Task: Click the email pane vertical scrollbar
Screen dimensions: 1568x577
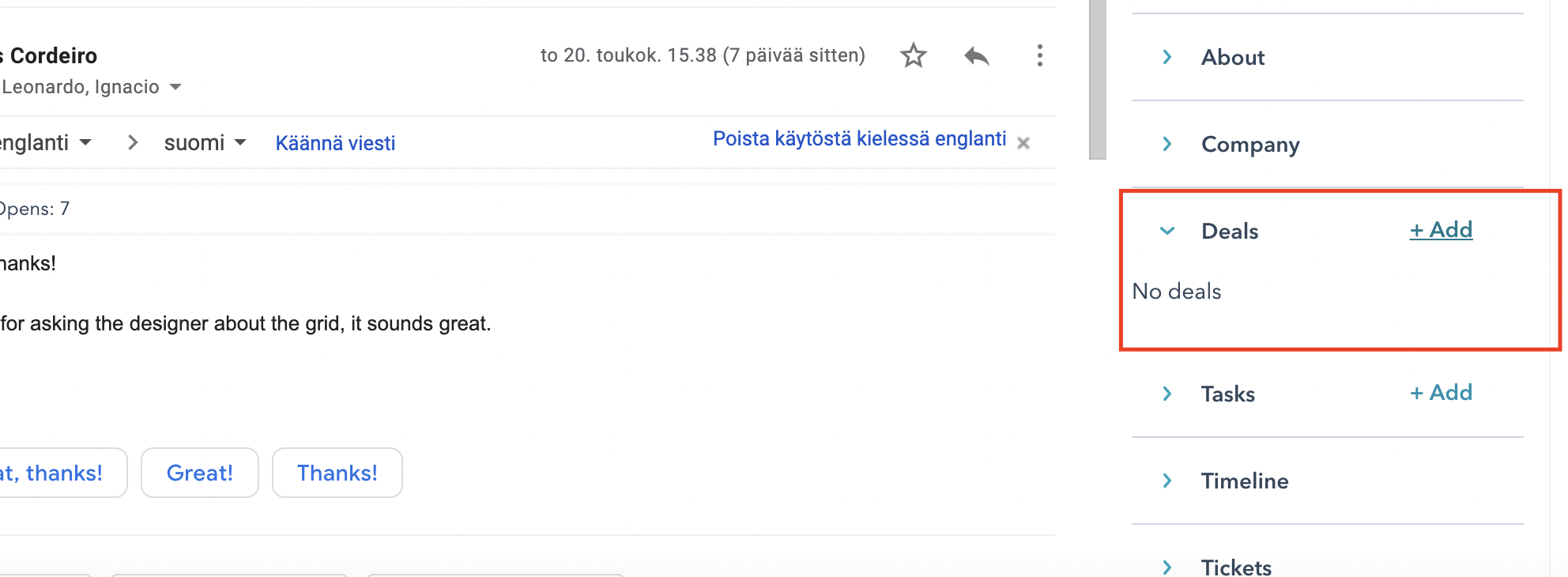Action: tap(1097, 79)
